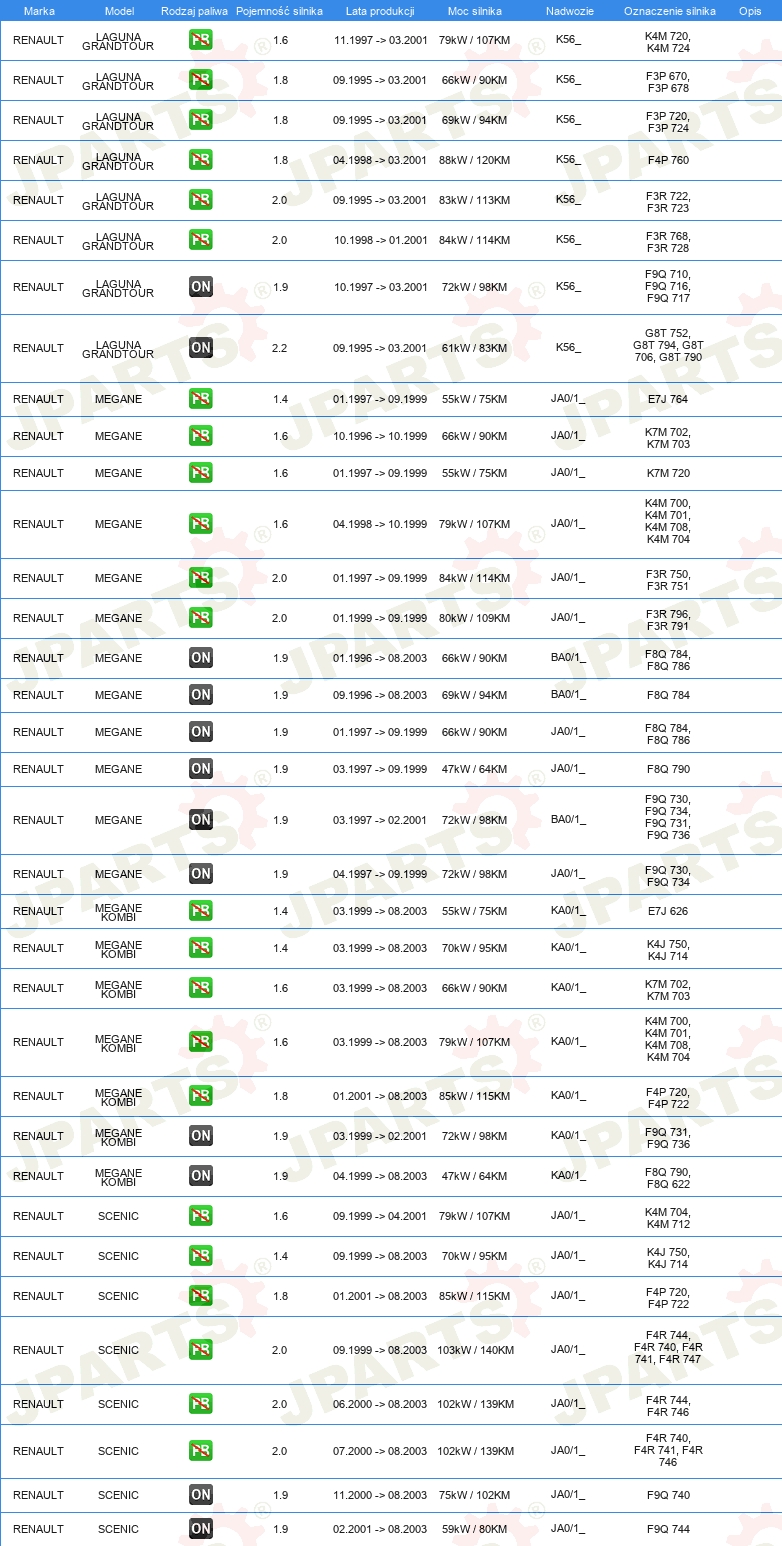782x1546 pixels.
Task: Select the 80kW / 109KM power cell
Action: click(x=474, y=618)
